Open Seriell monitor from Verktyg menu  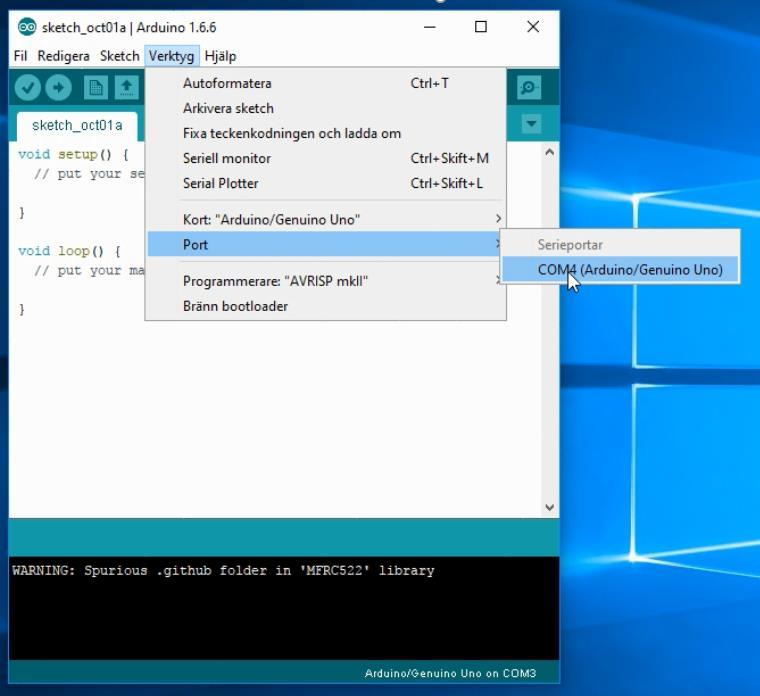point(326,158)
